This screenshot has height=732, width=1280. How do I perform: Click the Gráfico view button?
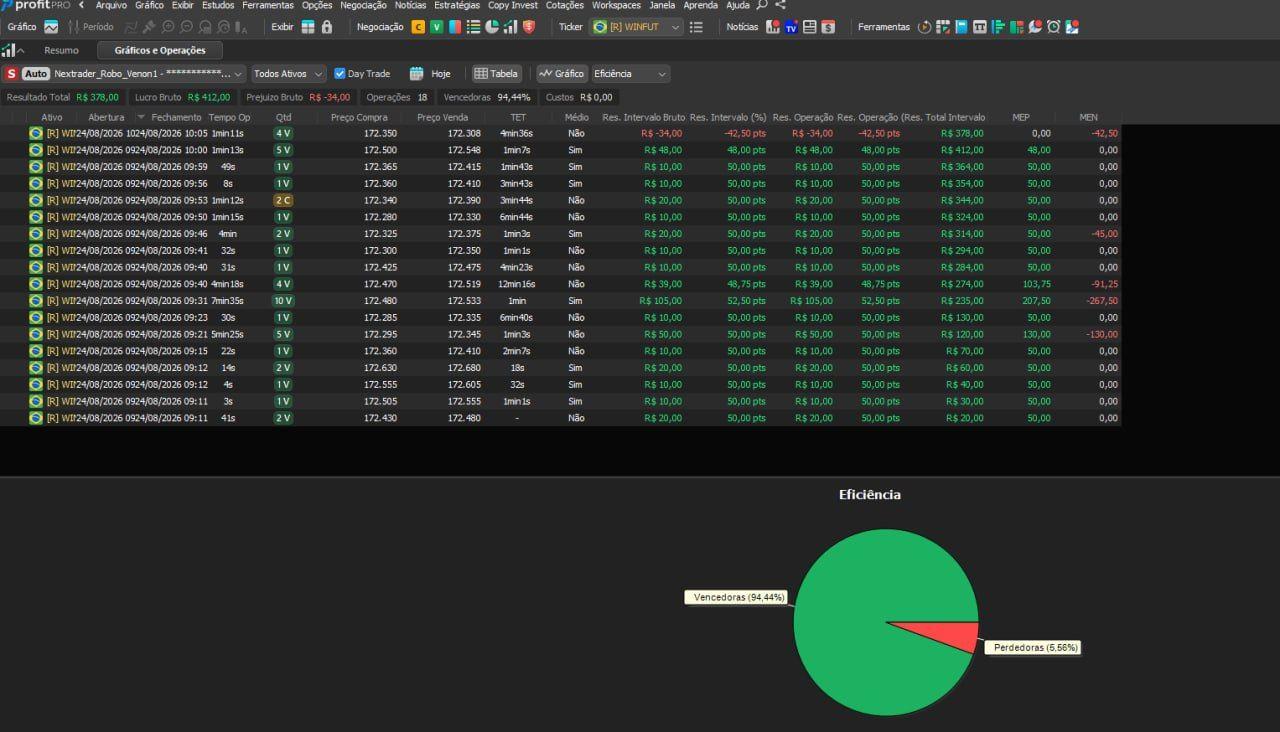click(x=561, y=74)
